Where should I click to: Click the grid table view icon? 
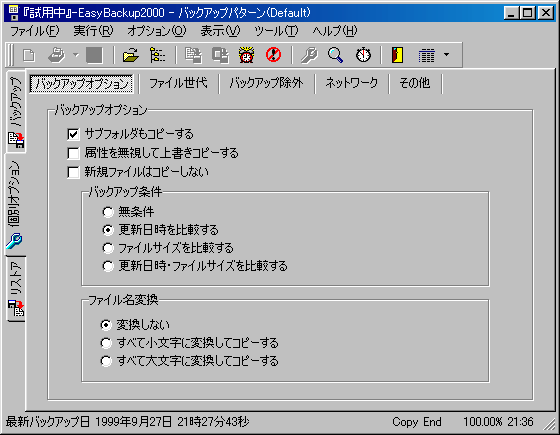pyautogui.click(x=426, y=56)
